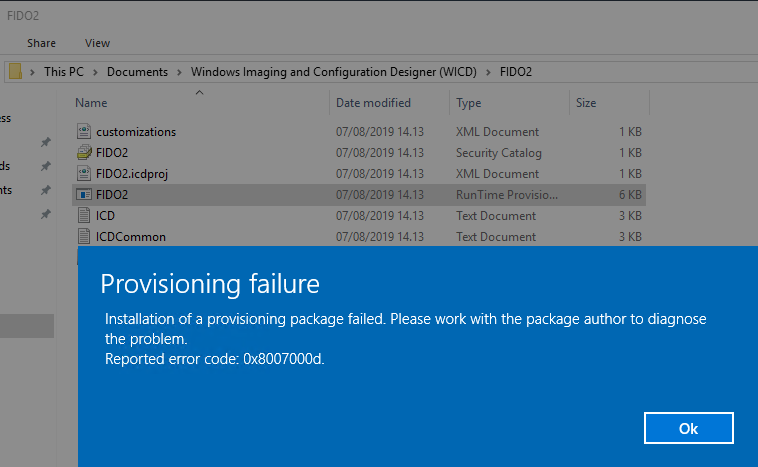Screen dimensions: 758x467
Task: Click the FIDO2 provisioning package icon
Action: 85,195
